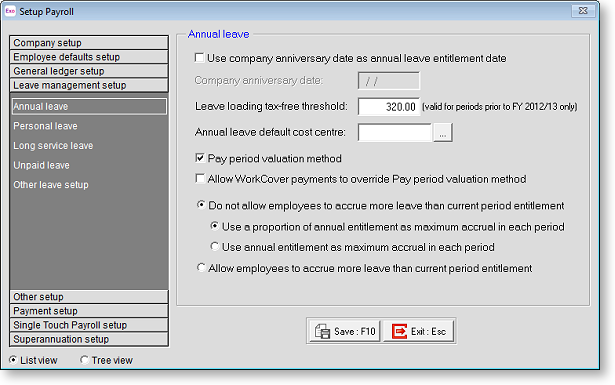
Task: Go to Other leave setup
Action: tap(51, 185)
